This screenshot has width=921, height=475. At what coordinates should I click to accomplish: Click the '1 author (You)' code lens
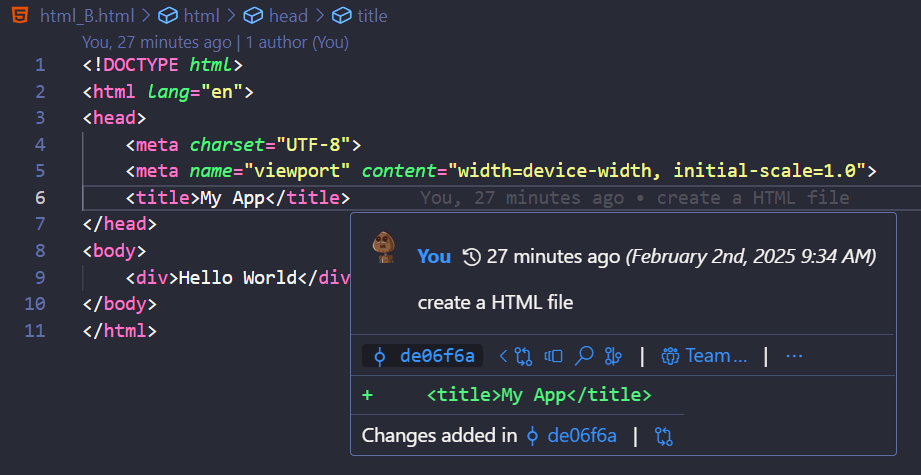coord(297,42)
